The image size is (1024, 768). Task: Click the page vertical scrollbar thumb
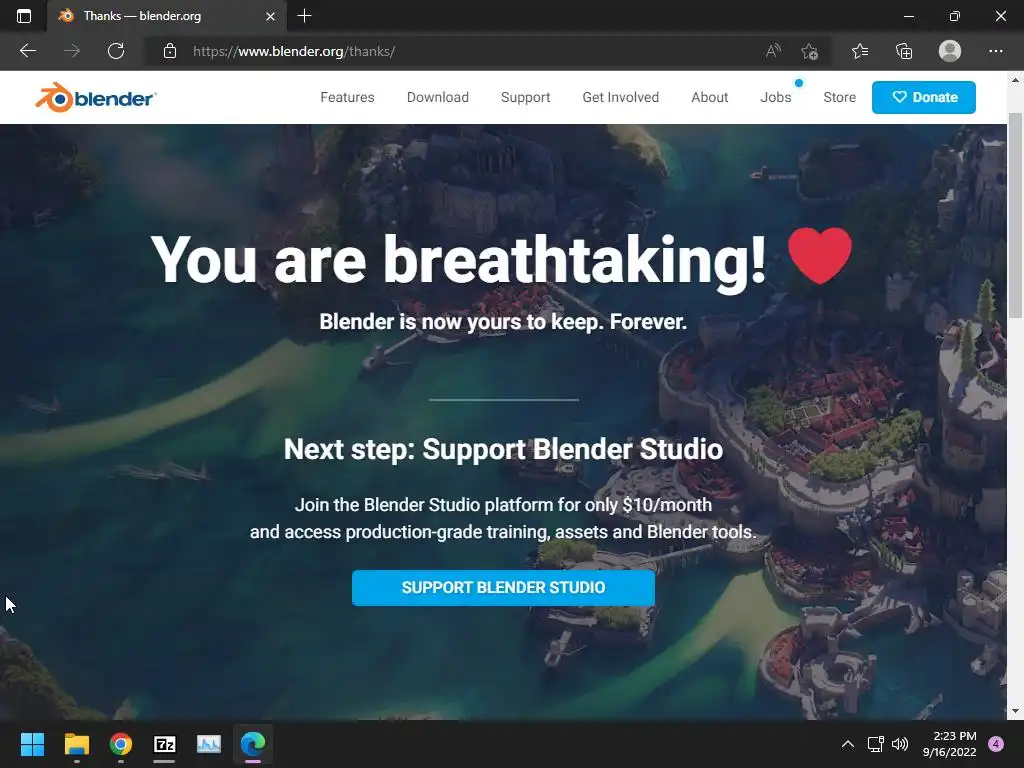1016,216
